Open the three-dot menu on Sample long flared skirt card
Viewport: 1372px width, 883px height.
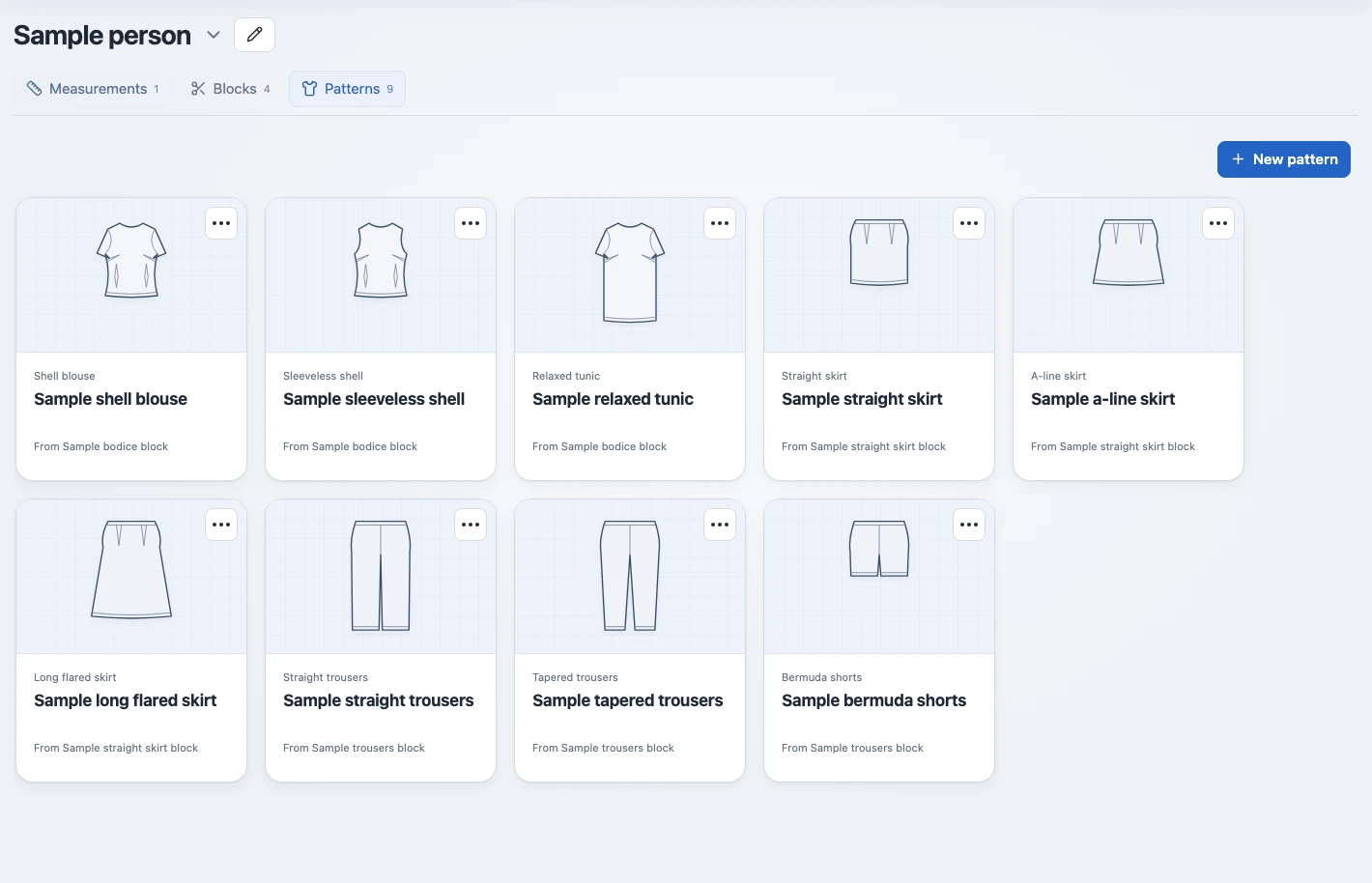(x=221, y=525)
